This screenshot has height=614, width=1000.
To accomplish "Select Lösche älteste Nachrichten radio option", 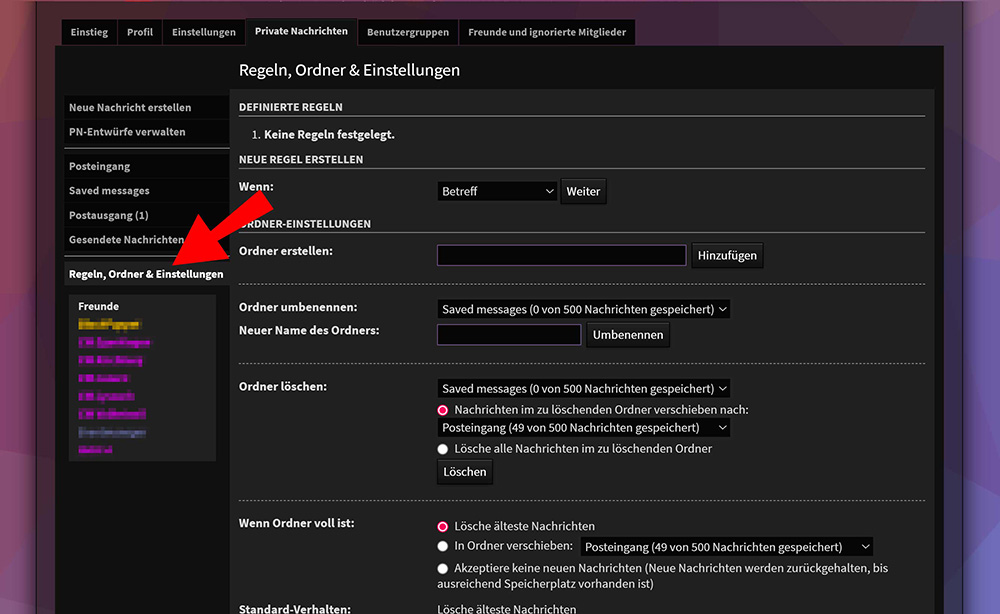I will click(443, 526).
